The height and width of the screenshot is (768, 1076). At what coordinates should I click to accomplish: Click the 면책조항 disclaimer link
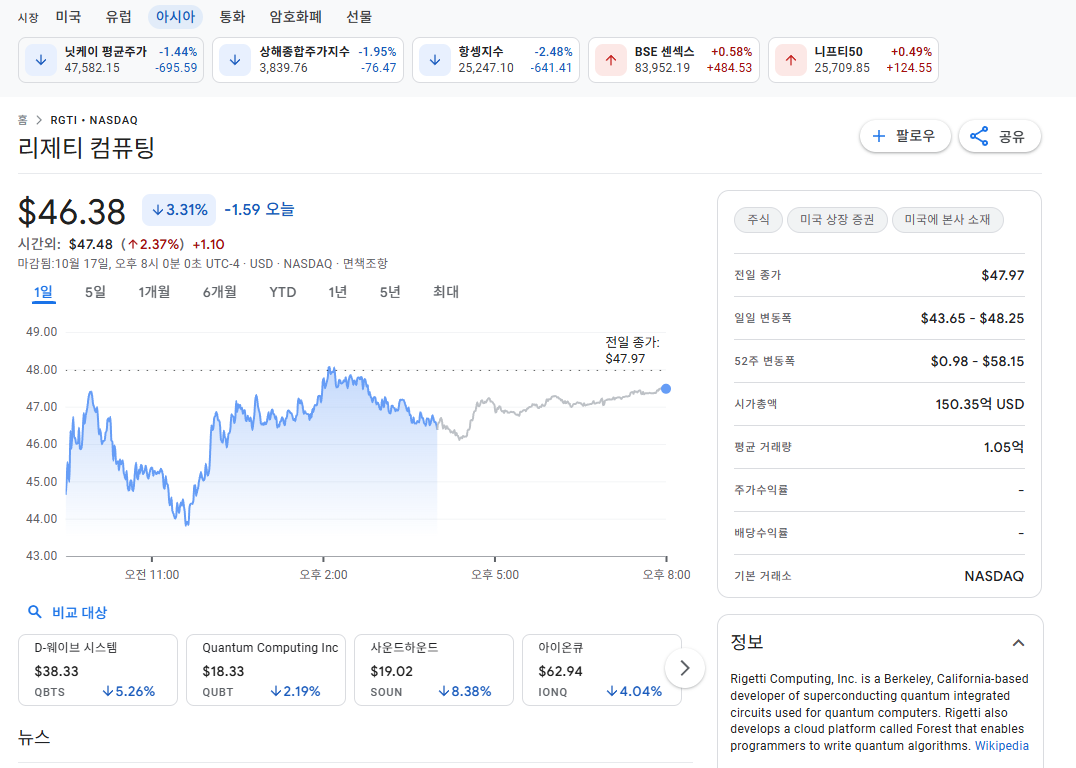point(365,264)
